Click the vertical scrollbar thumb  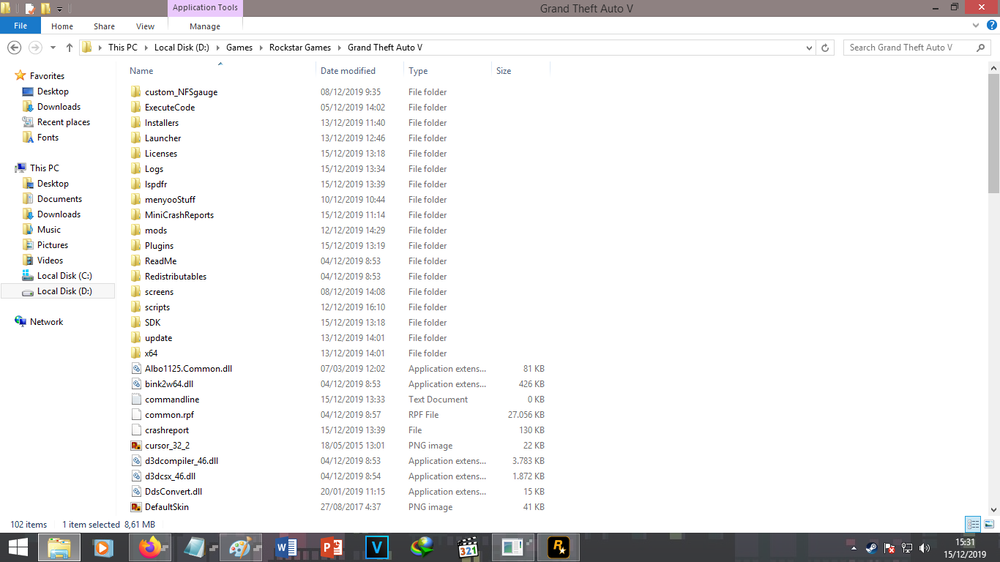994,133
